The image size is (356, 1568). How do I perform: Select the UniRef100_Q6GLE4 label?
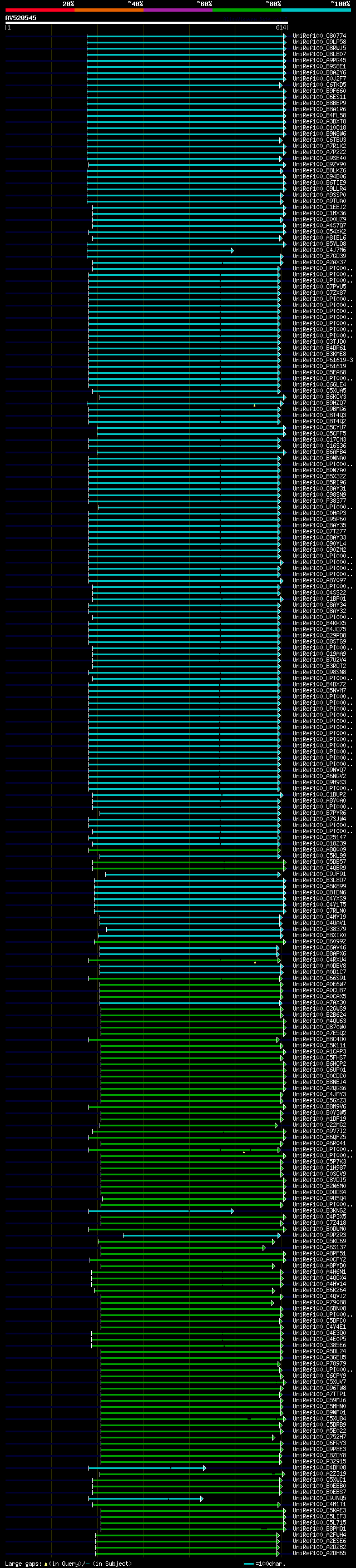tap(319, 385)
